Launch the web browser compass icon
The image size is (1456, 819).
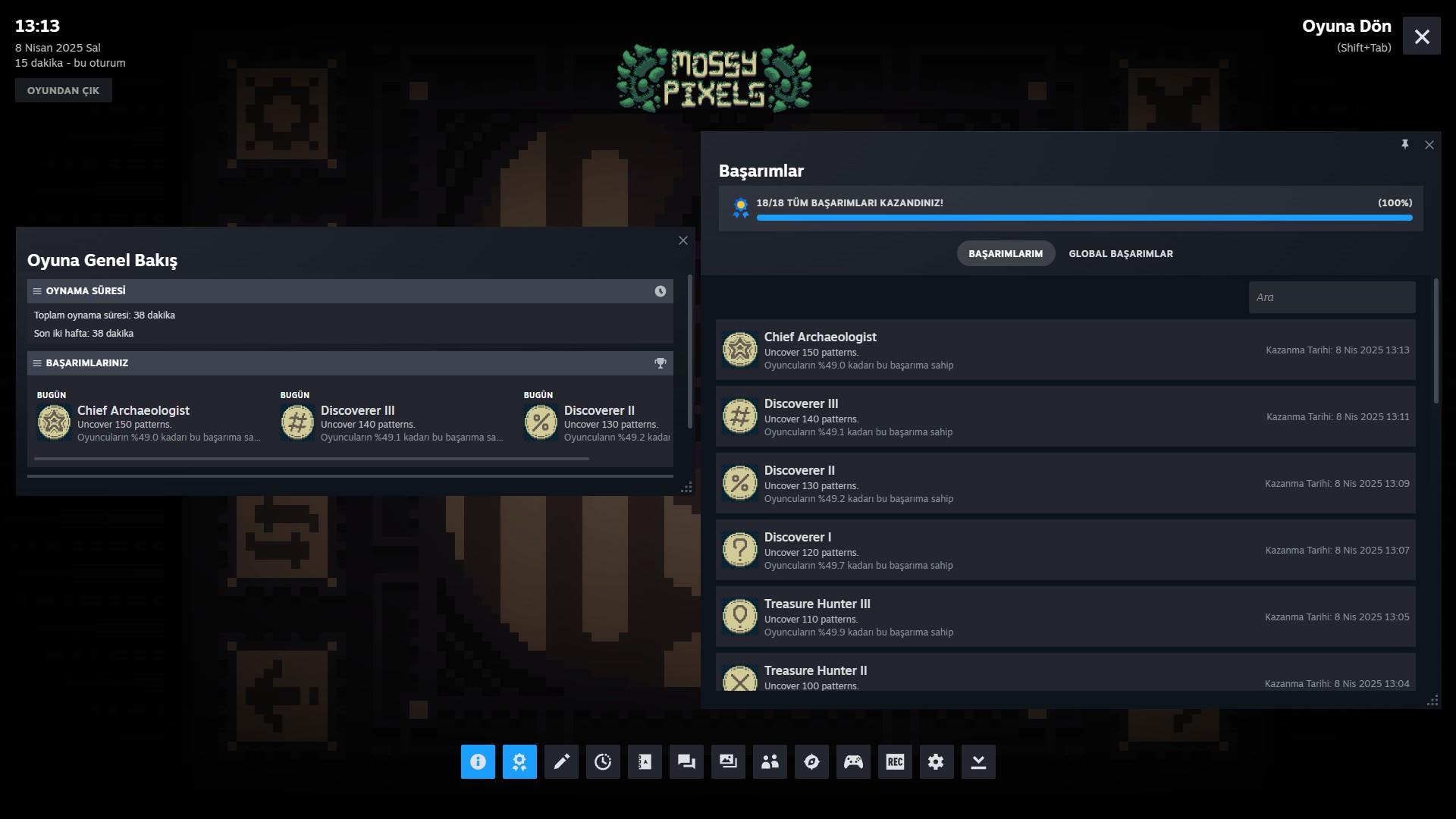[x=811, y=761]
